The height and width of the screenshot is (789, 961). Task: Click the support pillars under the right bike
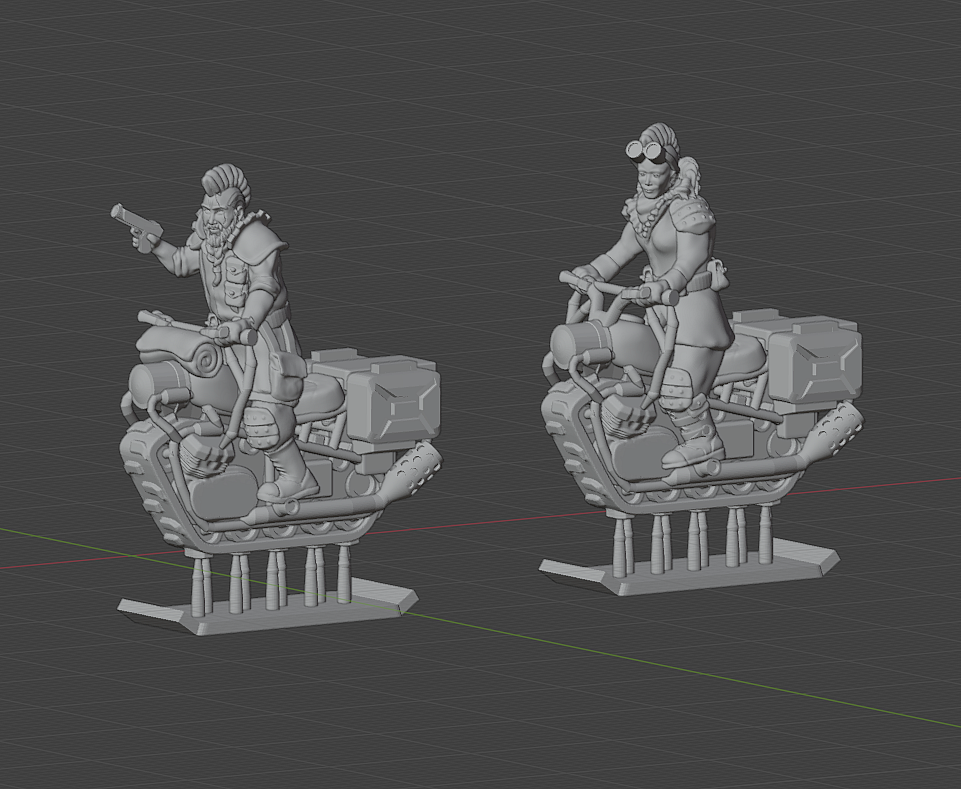[692, 539]
